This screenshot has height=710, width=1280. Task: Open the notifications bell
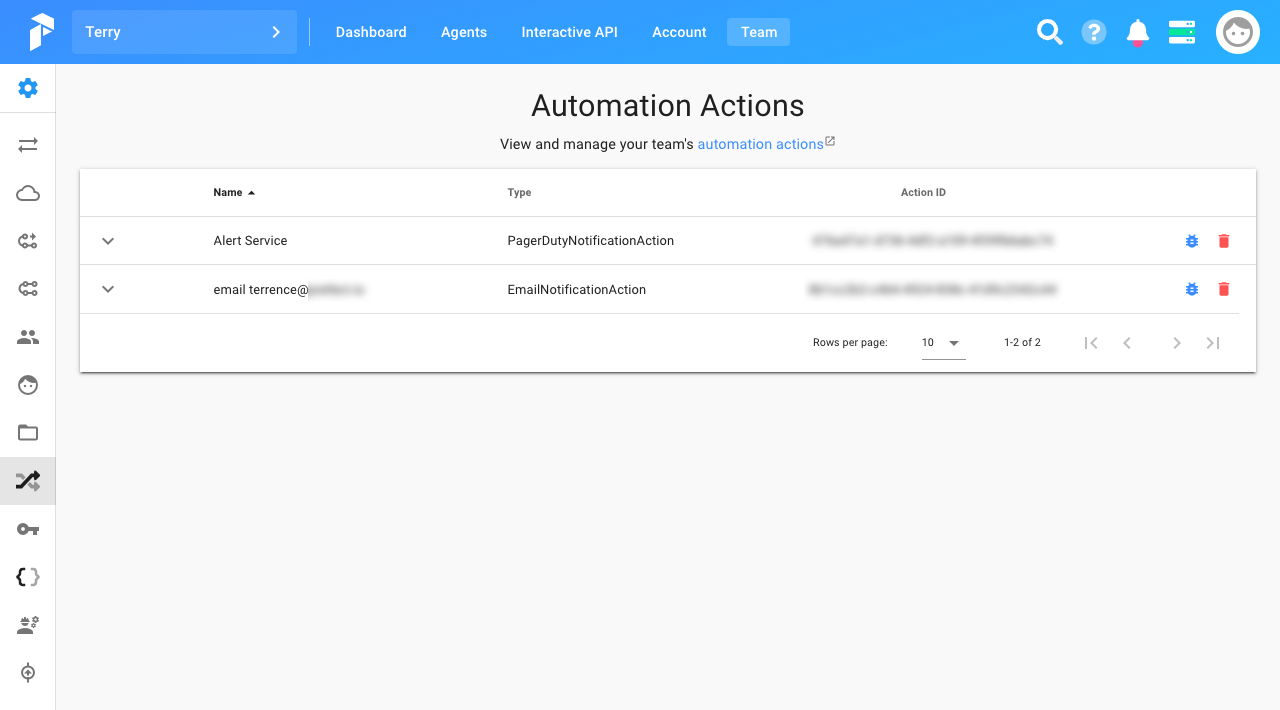pyautogui.click(x=1138, y=33)
